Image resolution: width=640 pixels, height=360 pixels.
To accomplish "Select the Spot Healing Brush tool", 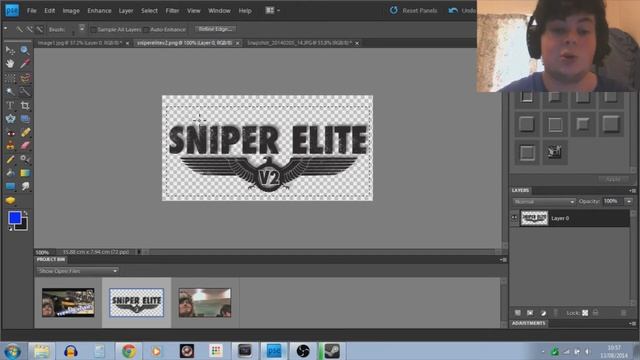I will [x=25, y=133].
